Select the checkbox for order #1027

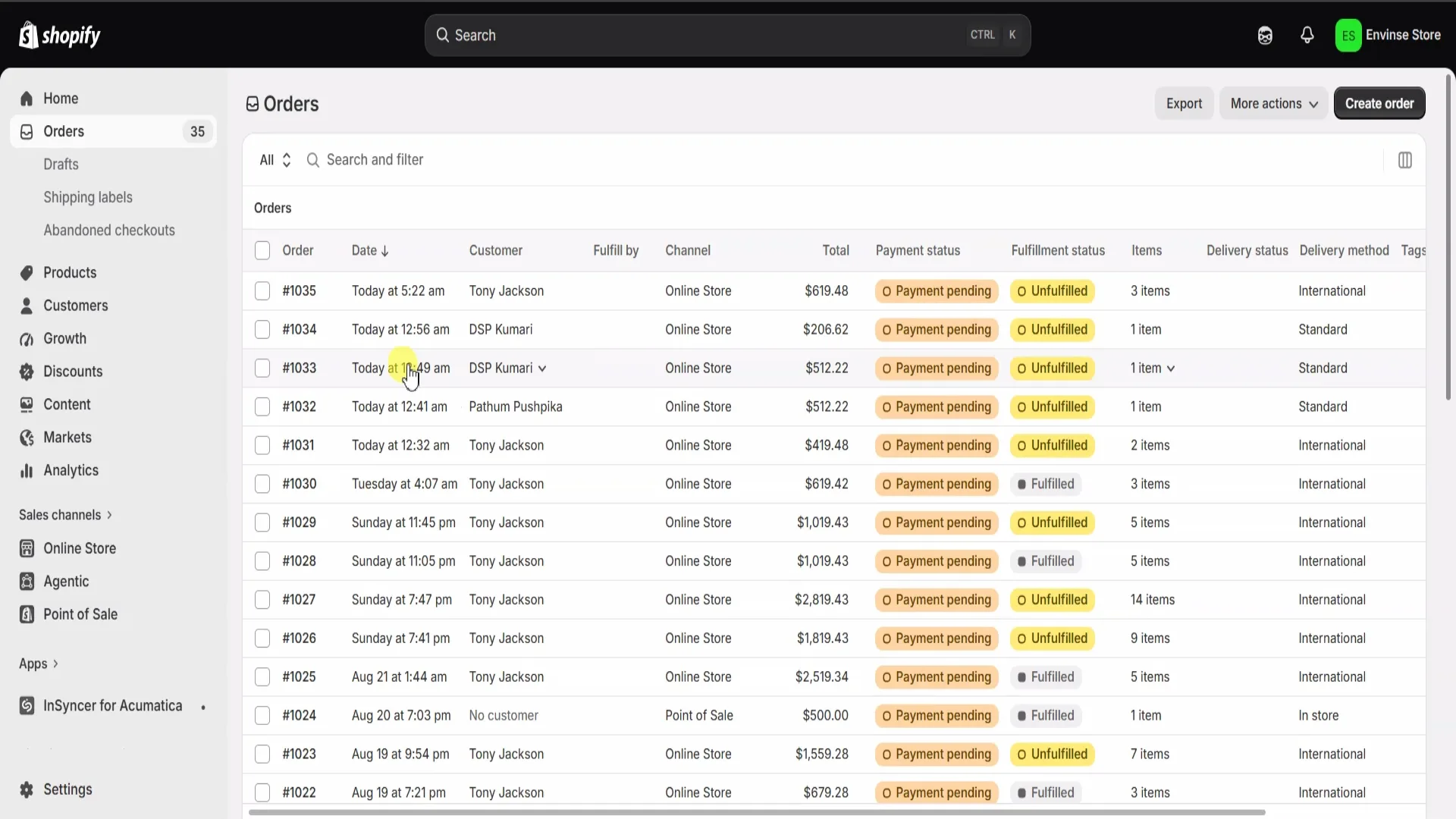click(262, 600)
